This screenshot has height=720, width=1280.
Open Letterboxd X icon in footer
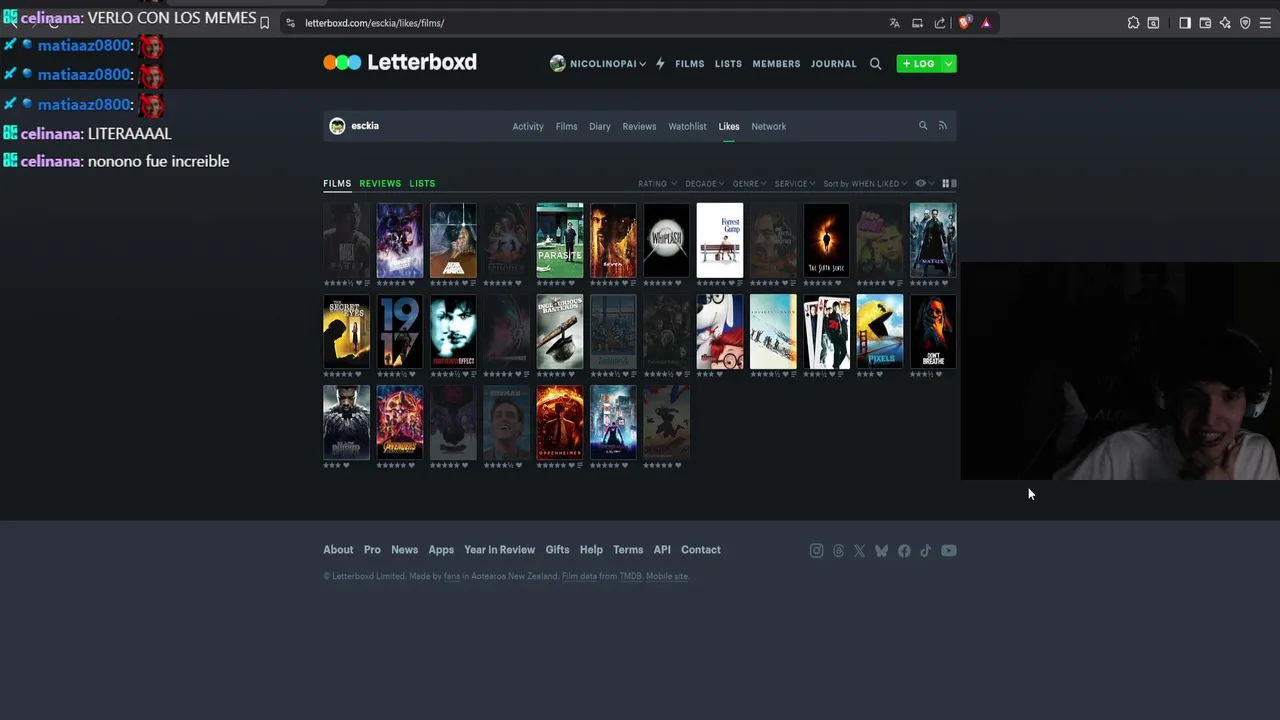(859, 551)
